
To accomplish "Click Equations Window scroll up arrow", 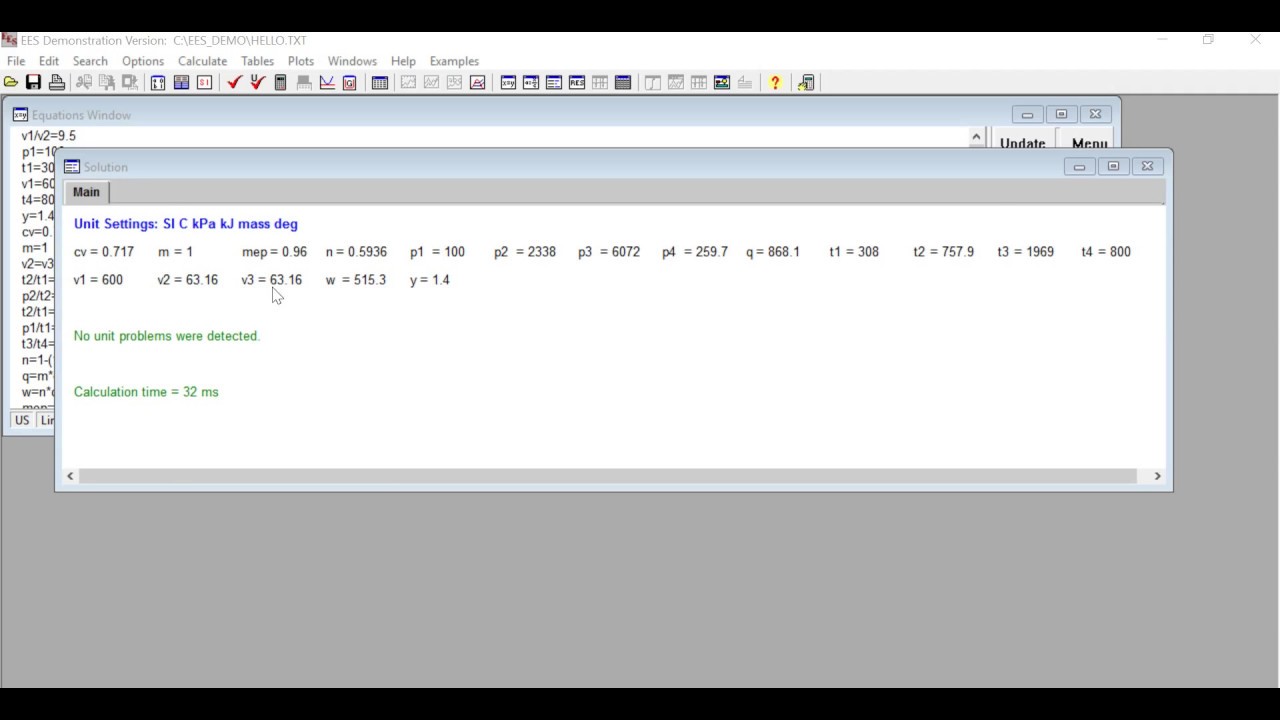I will coord(976,136).
